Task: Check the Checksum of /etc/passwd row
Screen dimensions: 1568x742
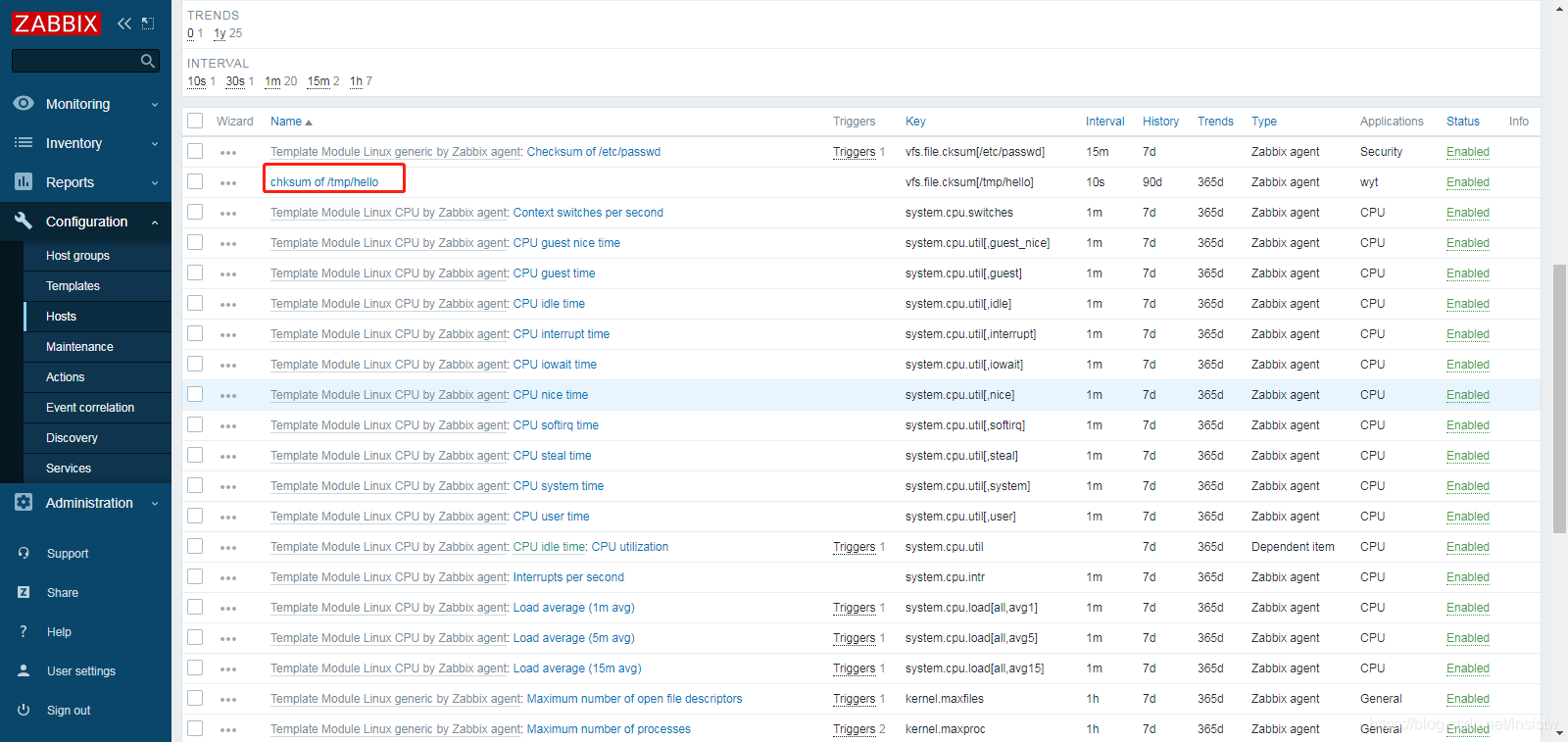Action: (195, 151)
